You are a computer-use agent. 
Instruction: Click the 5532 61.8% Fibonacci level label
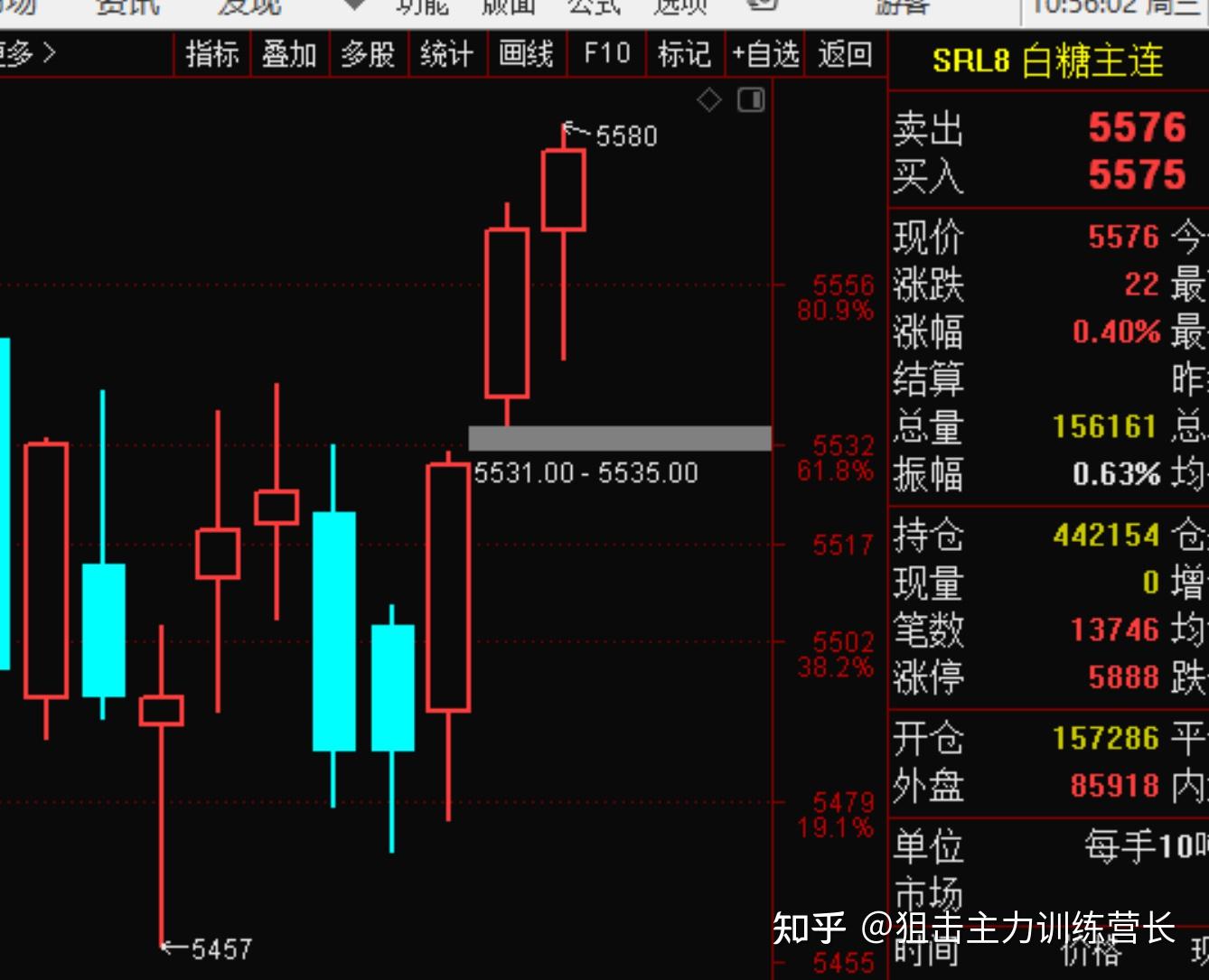(836, 458)
